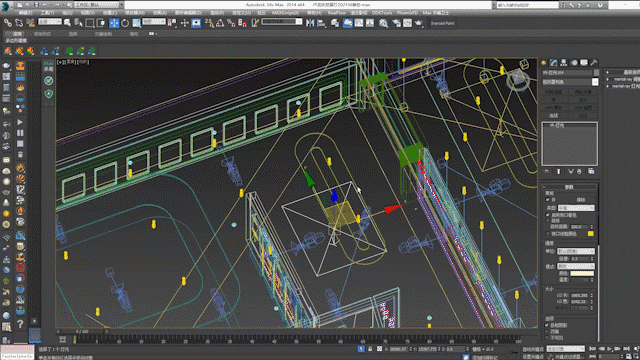
Task: Enable the 不可见 invisible checkbox
Action: pos(547,338)
